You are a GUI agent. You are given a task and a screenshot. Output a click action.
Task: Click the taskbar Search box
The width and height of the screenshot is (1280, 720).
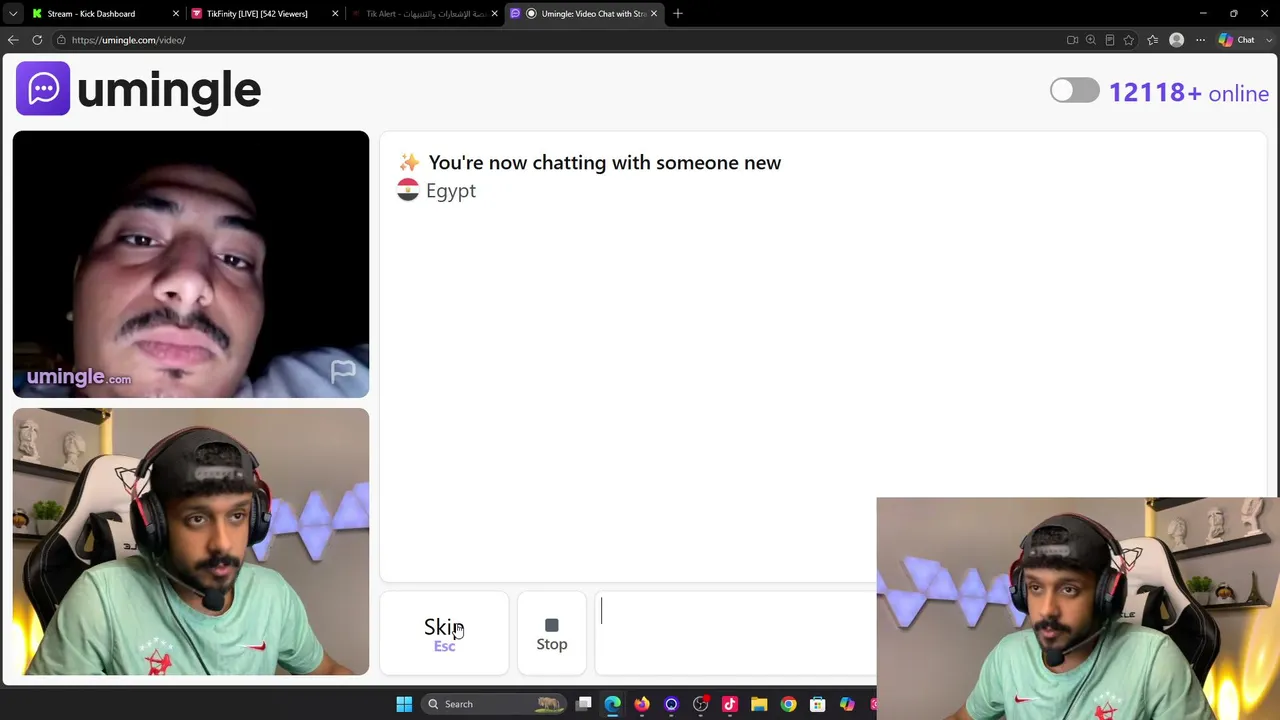[493, 704]
